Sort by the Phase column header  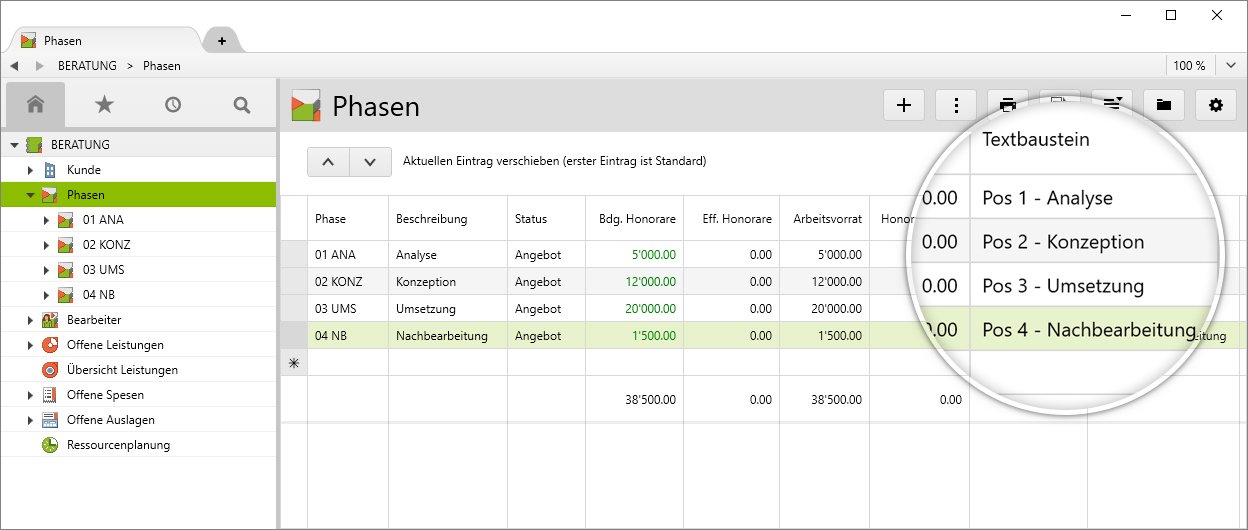347,218
